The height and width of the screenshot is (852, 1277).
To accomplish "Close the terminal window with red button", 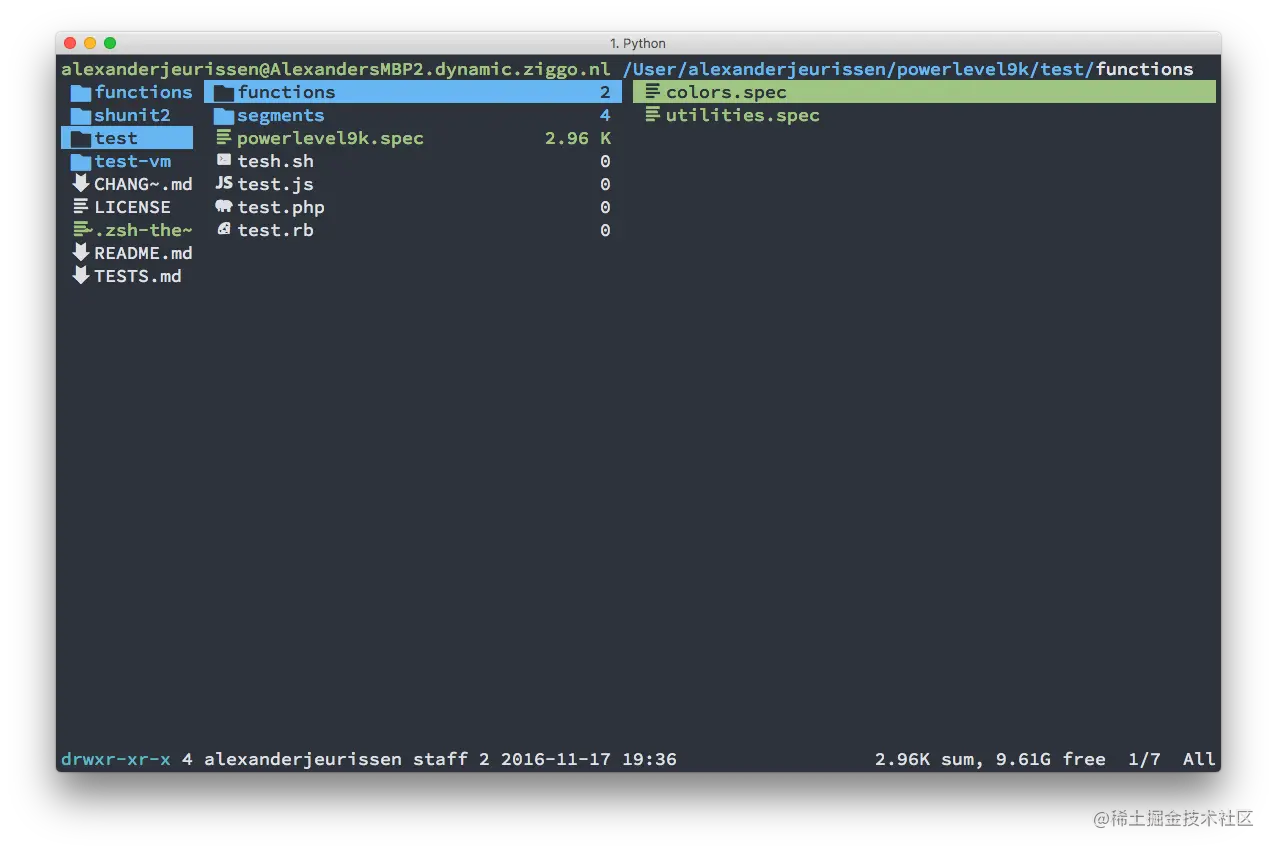I will click(70, 43).
